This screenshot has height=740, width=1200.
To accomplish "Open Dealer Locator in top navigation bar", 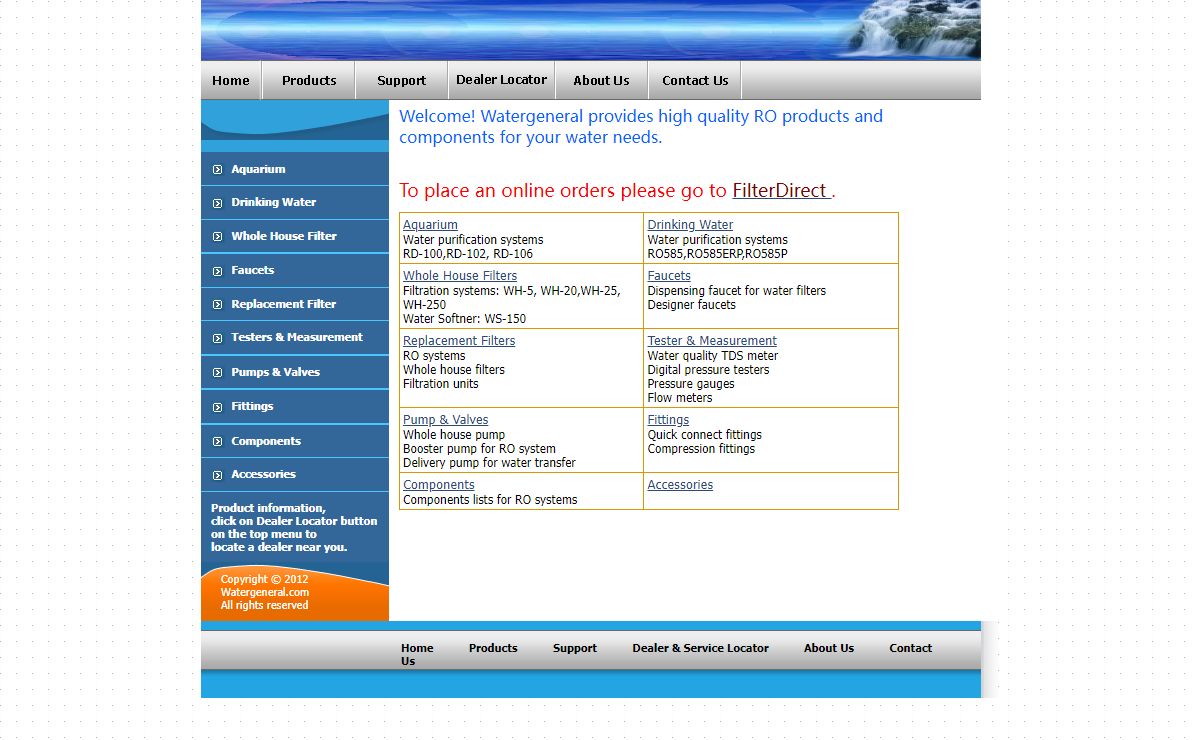I will click(501, 80).
